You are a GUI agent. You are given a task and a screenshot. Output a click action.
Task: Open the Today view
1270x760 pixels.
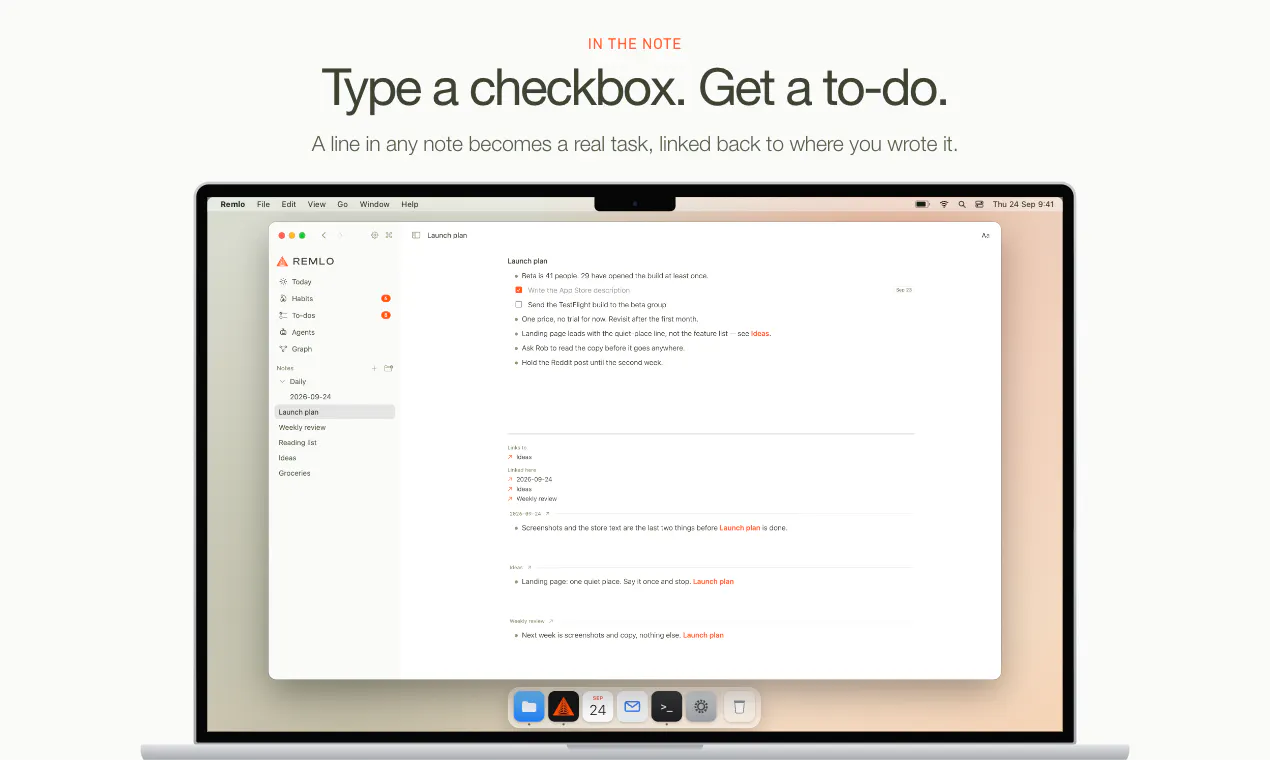(x=295, y=282)
